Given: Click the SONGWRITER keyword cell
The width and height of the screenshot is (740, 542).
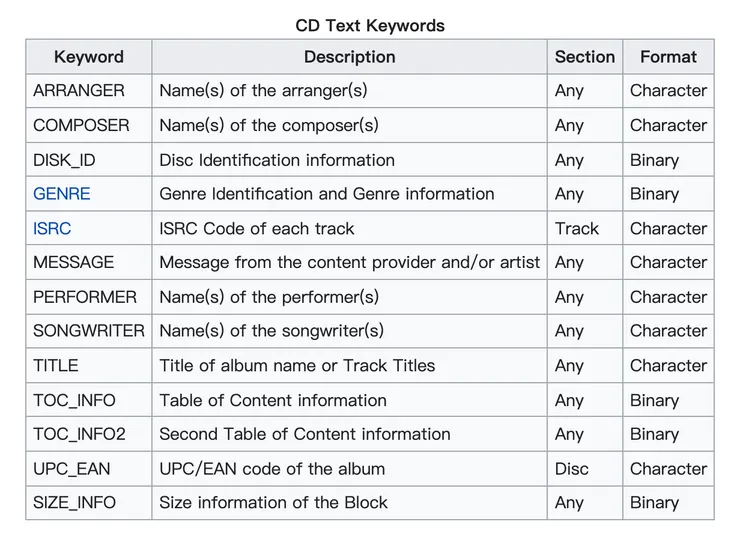Looking at the screenshot, I should [x=89, y=331].
